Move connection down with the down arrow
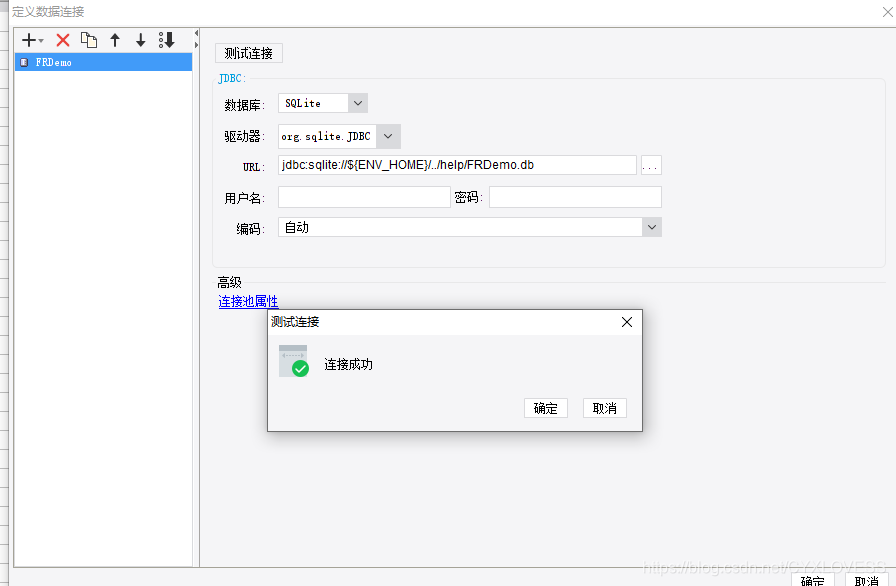This screenshot has height=586, width=896. pos(141,40)
